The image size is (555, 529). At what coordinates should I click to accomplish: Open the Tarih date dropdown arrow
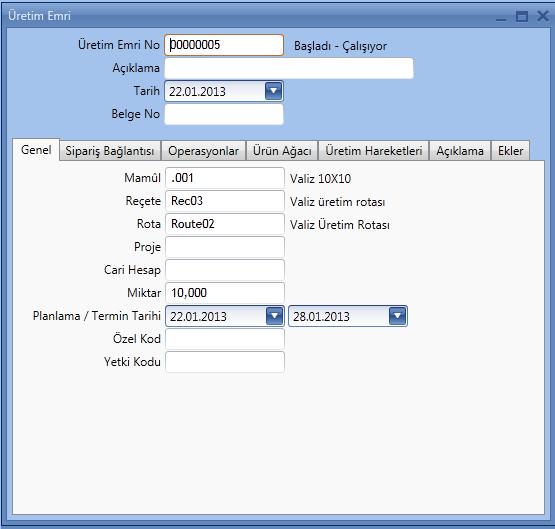(273, 91)
